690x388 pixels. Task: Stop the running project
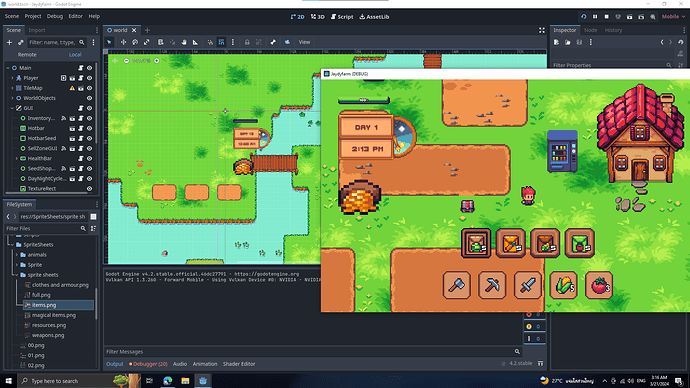click(606, 17)
